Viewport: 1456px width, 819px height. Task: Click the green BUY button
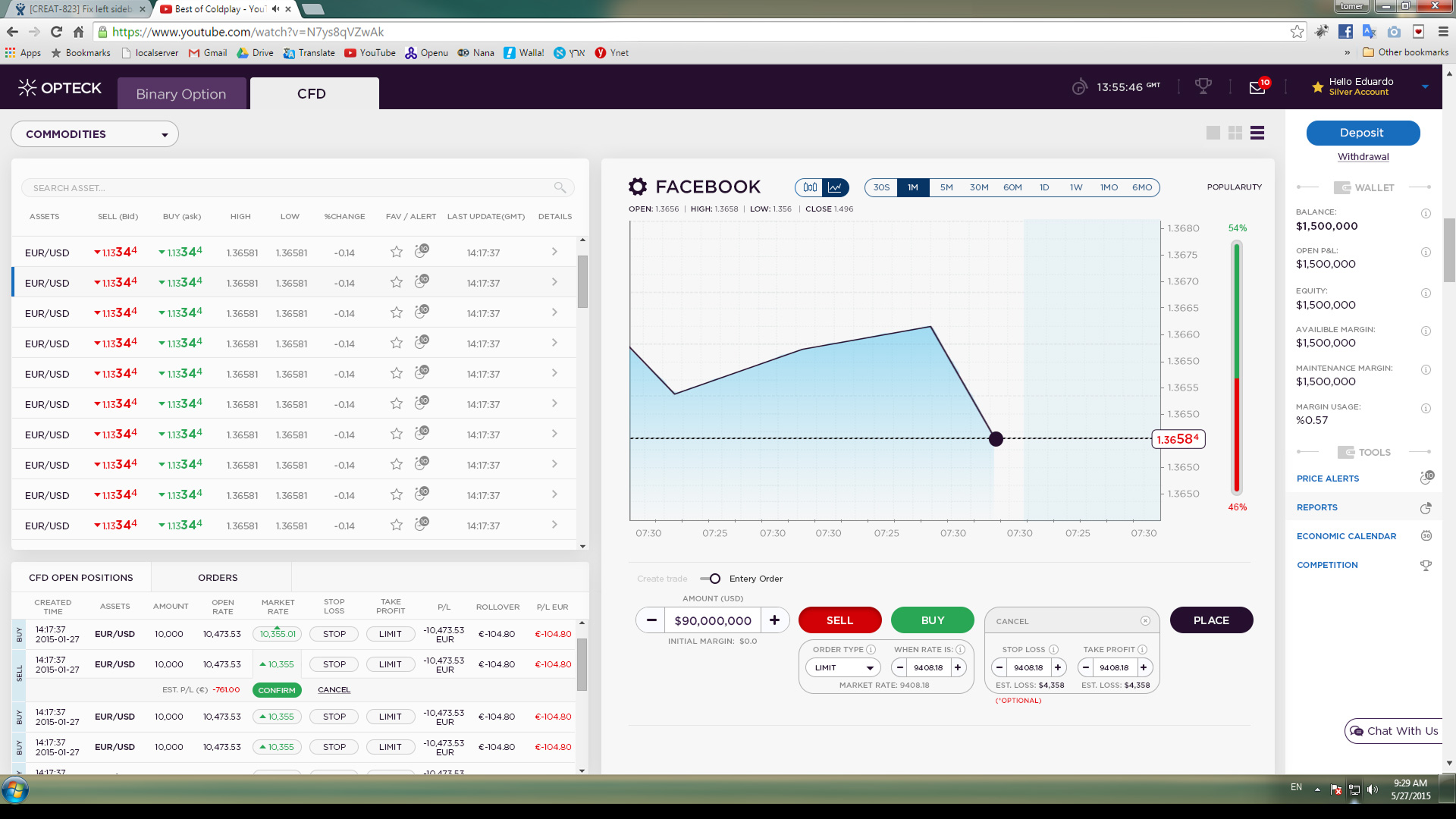(932, 620)
